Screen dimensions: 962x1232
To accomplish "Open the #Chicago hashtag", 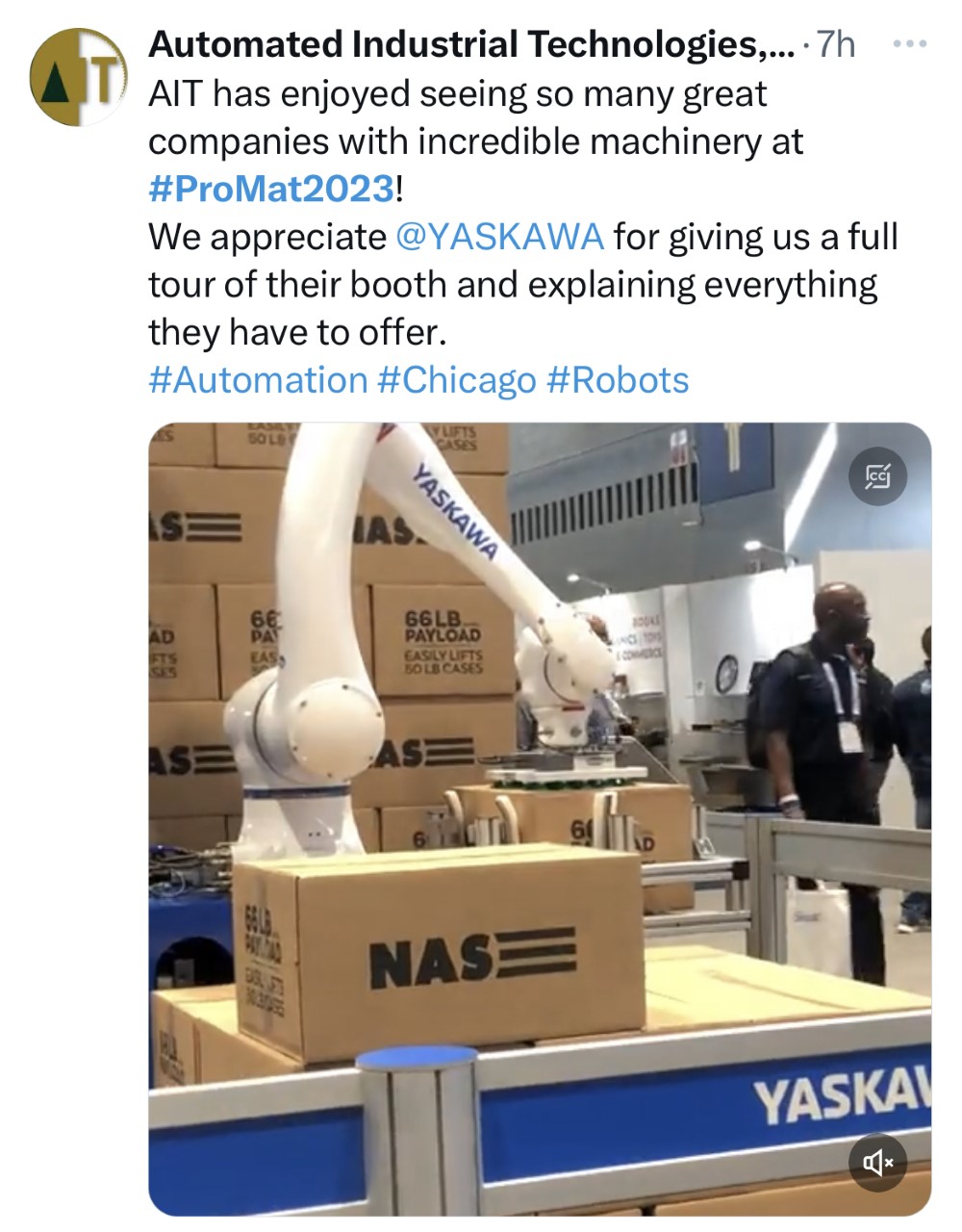I will [457, 380].
